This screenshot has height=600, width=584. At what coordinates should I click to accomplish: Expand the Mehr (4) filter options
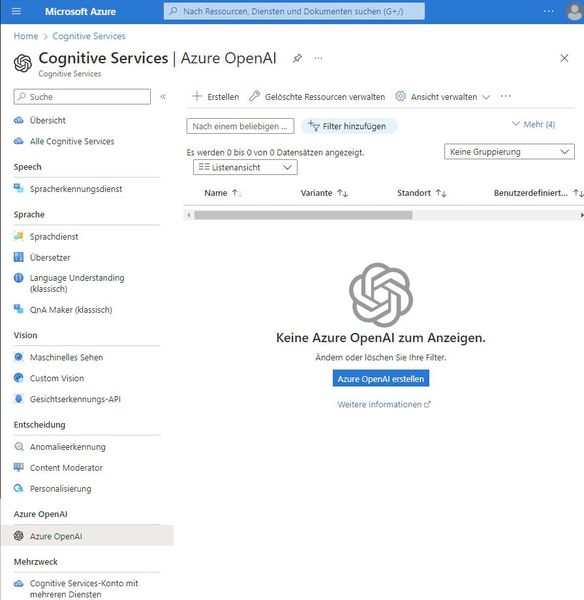(x=533, y=124)
